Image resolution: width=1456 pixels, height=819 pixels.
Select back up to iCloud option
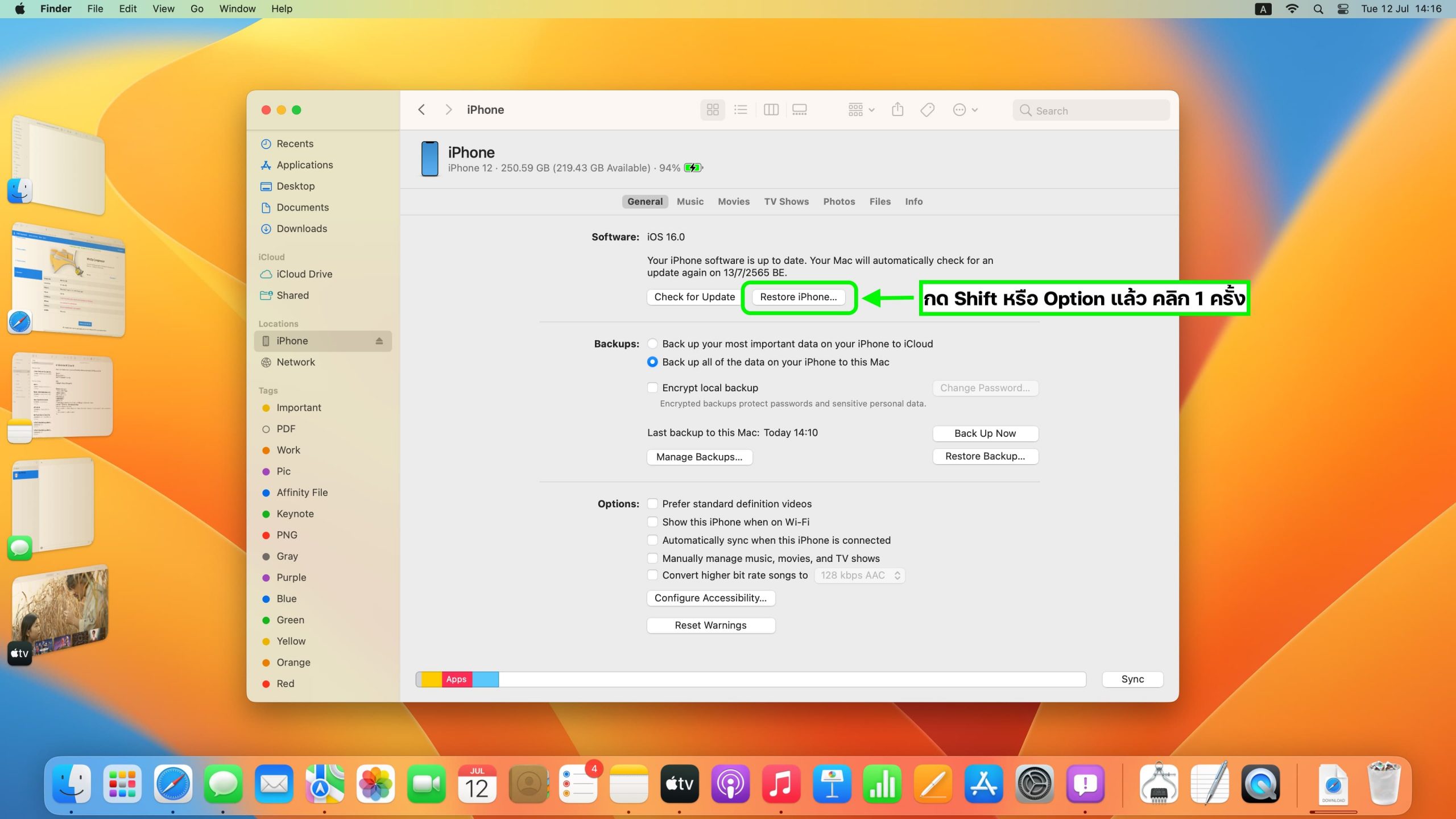(653, 344)
